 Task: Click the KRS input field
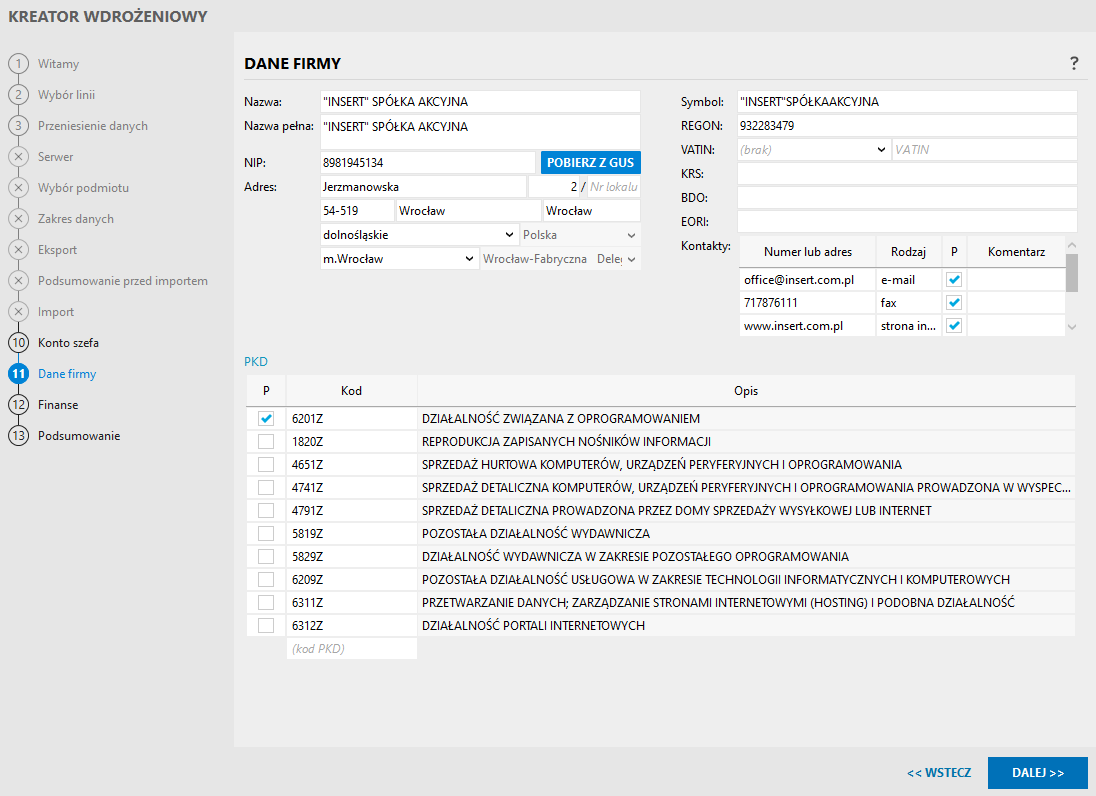click(x=907, y=173)
